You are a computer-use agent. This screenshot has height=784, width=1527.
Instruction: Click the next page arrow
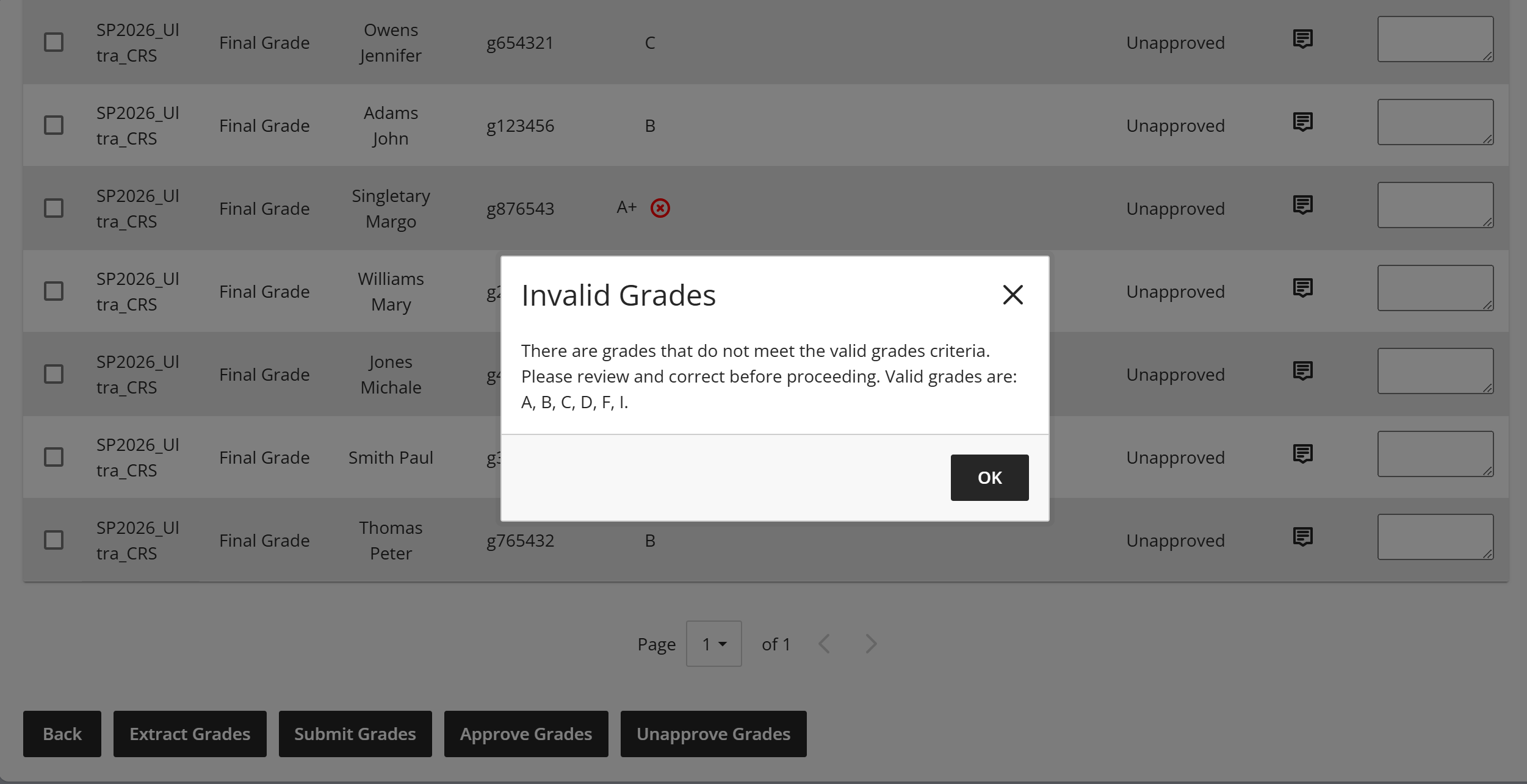(x=870, y=643)
